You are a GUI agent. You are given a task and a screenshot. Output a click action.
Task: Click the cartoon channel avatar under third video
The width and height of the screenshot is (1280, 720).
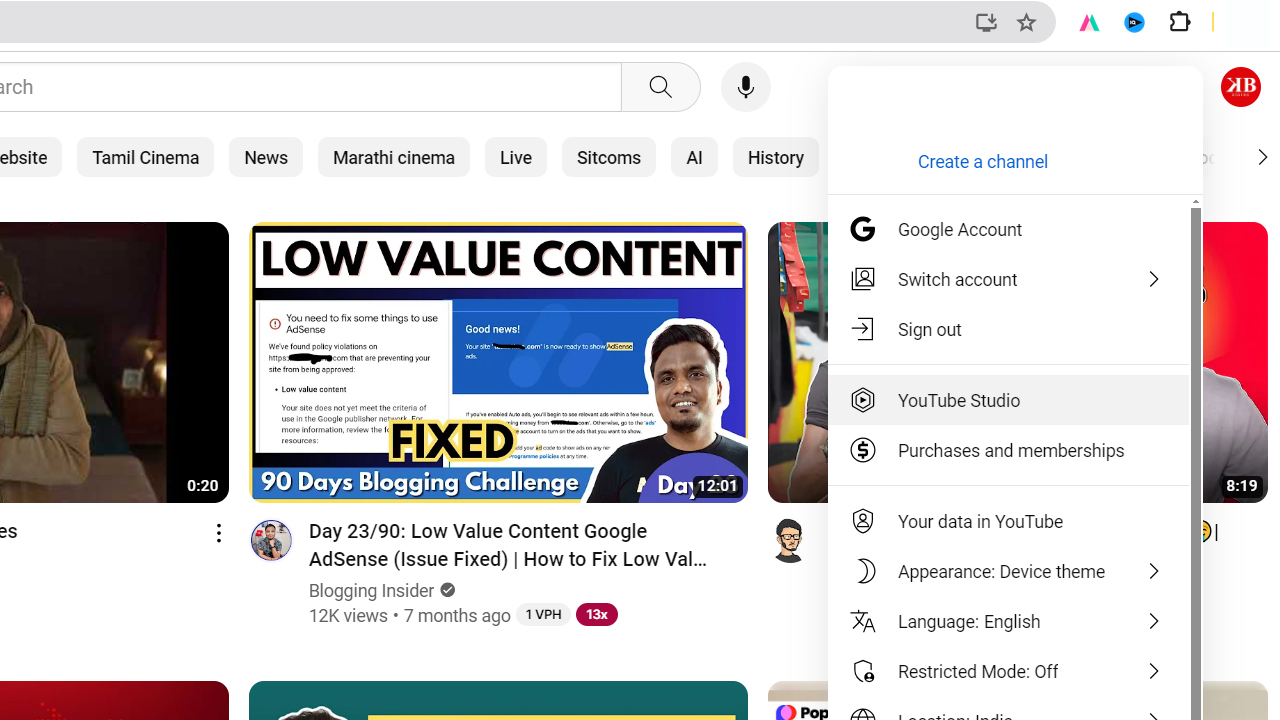[789, 540]
